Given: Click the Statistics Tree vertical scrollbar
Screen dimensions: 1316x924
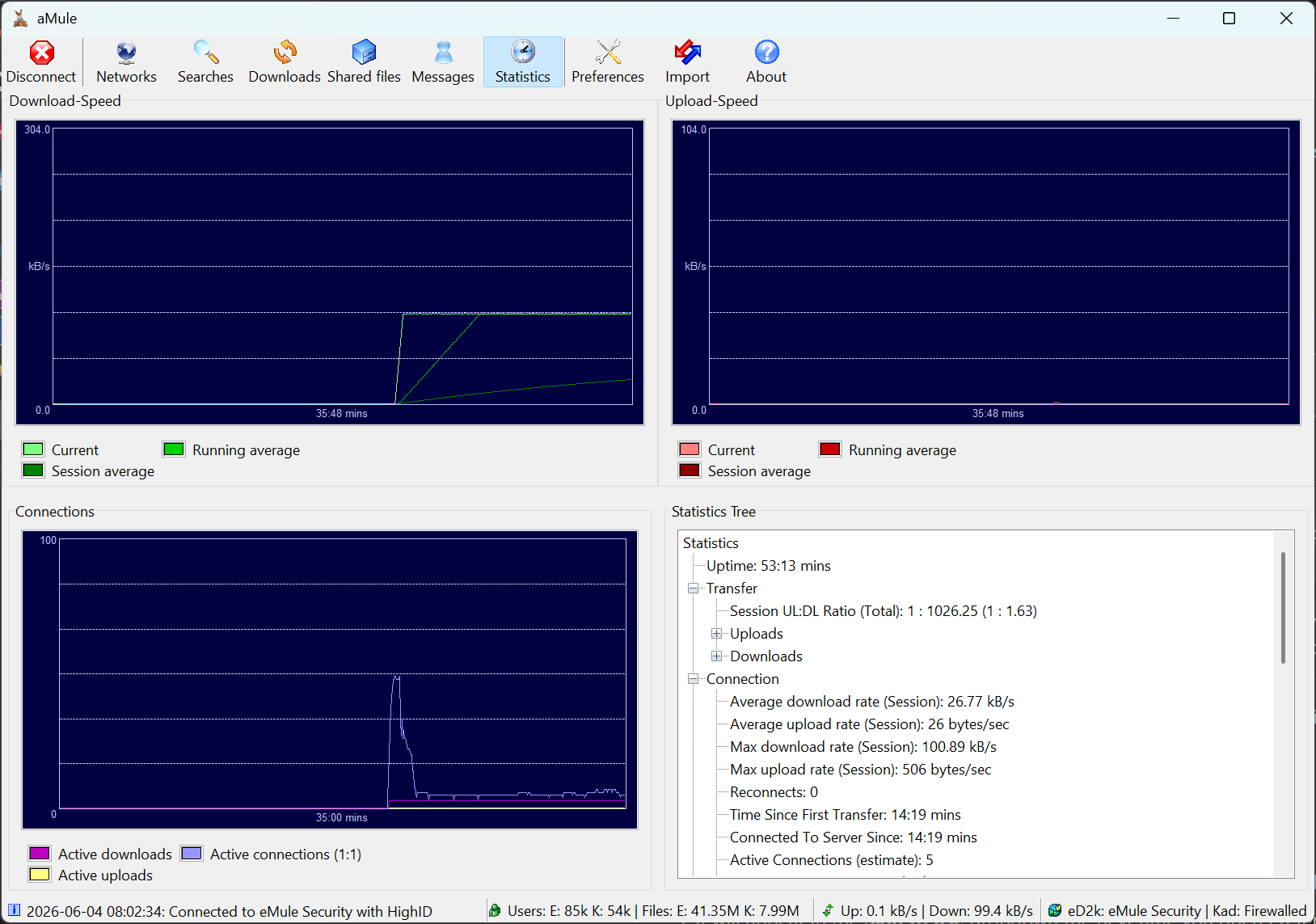Looking at the screenshot, I should (x=1283, y=608).
